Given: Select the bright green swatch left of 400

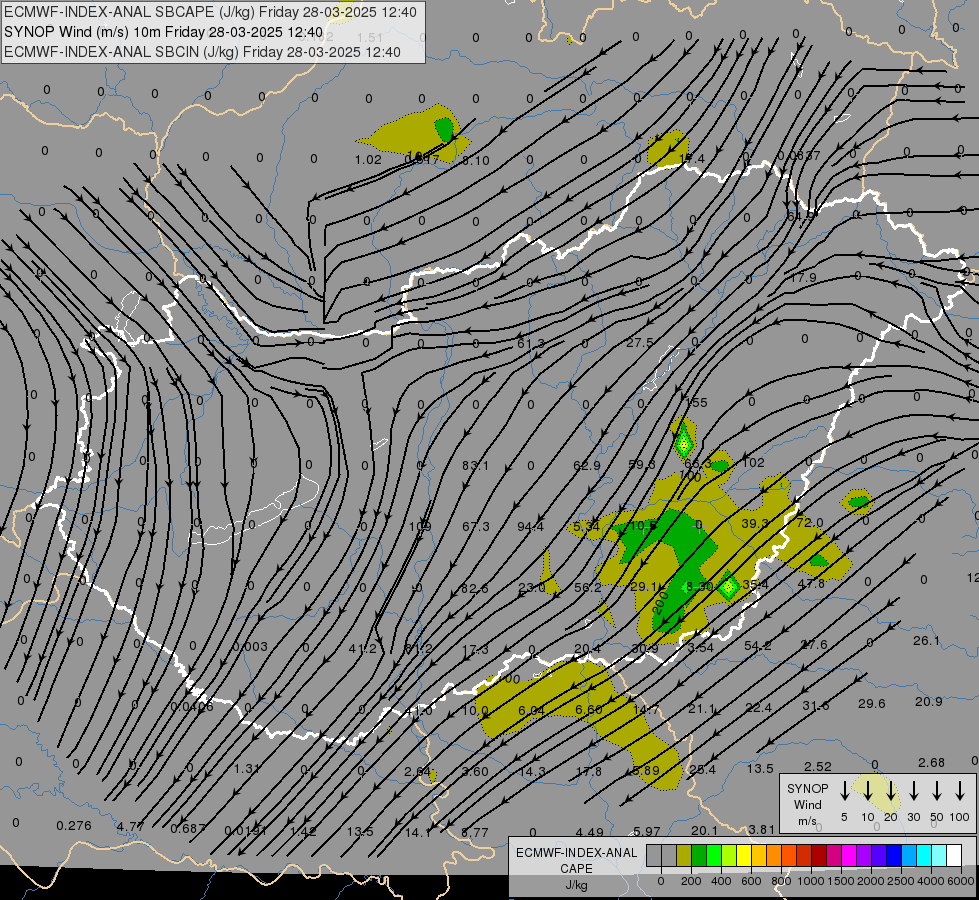Looking at the screenshot, I should tap(714, 856).
